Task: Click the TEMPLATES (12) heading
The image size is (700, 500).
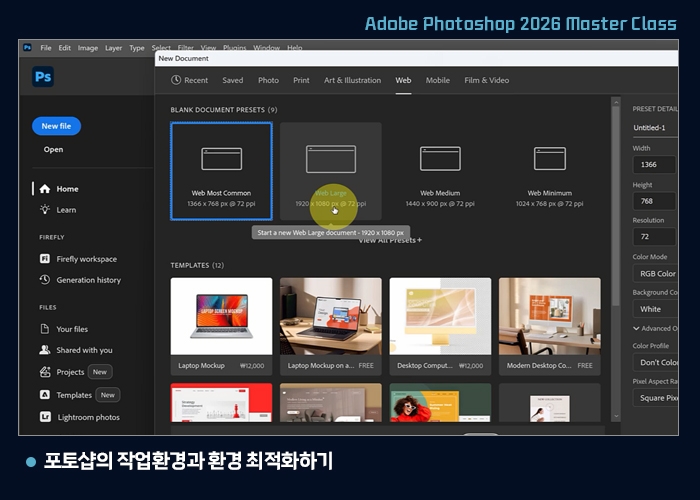Action: 197,265
